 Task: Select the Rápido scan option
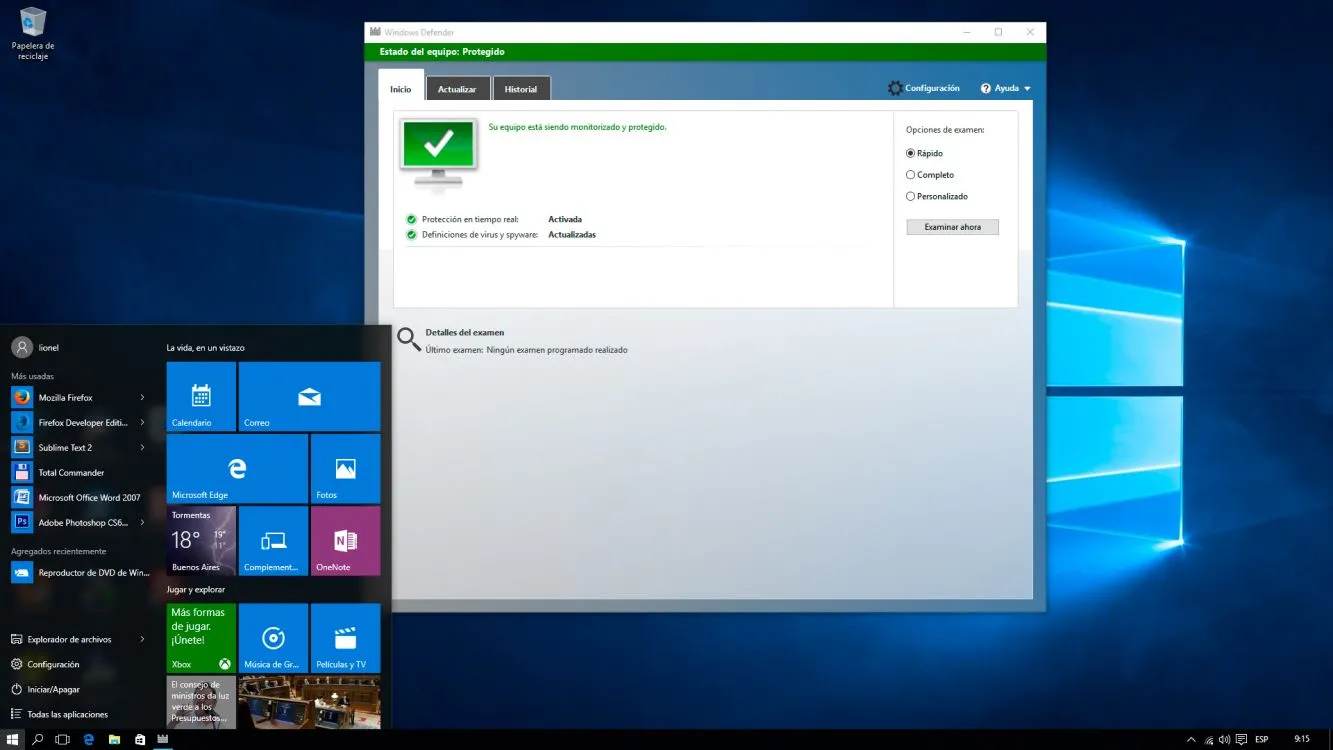(x=910, y=153)
